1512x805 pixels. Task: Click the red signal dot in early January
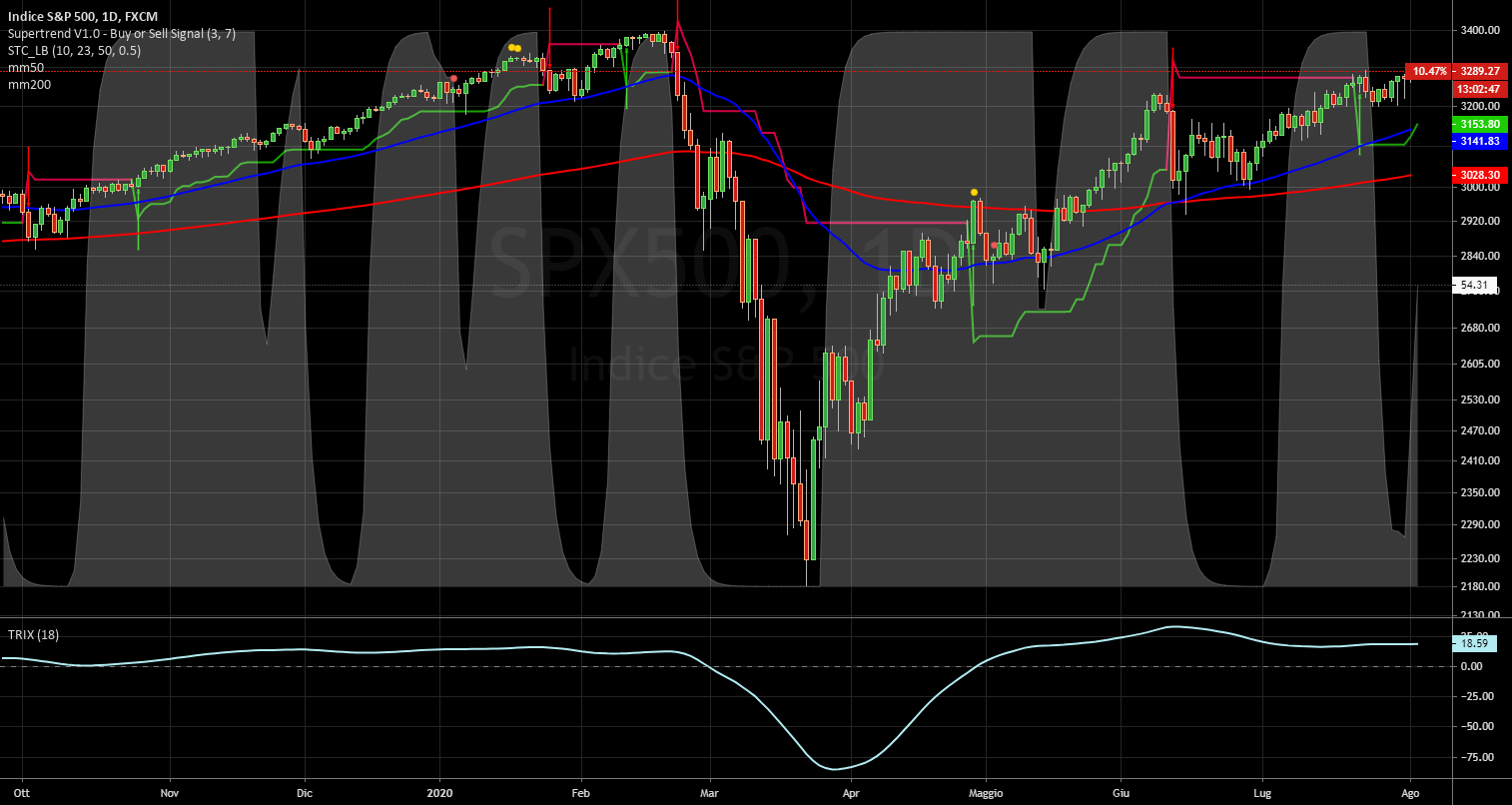453,78
